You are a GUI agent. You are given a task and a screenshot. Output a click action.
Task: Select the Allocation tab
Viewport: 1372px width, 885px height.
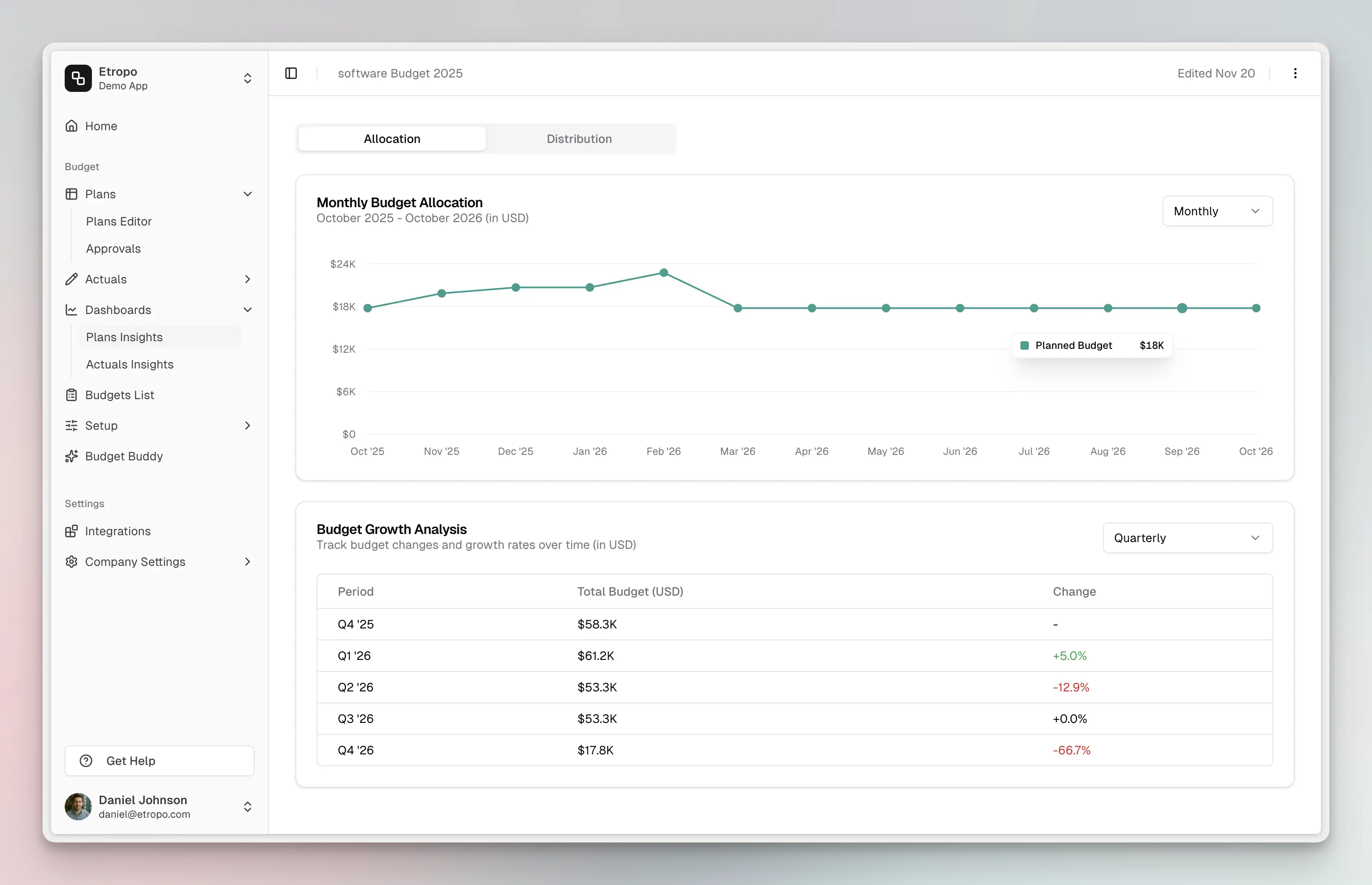coord(392,139)
